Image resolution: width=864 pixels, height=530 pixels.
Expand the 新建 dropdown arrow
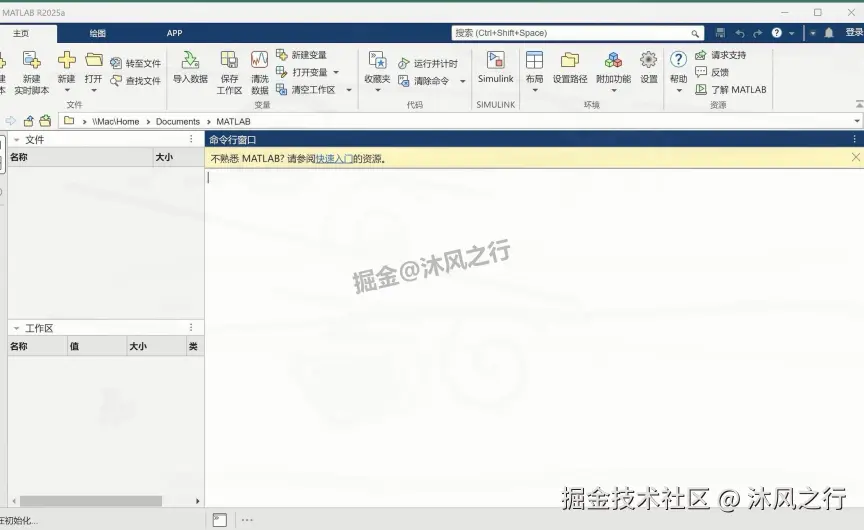(x=67, y=90)
